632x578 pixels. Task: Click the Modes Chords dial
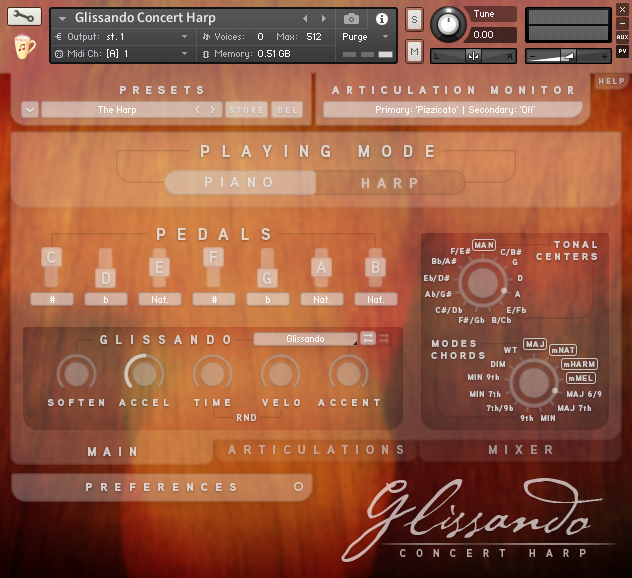(x=534, y=383)
